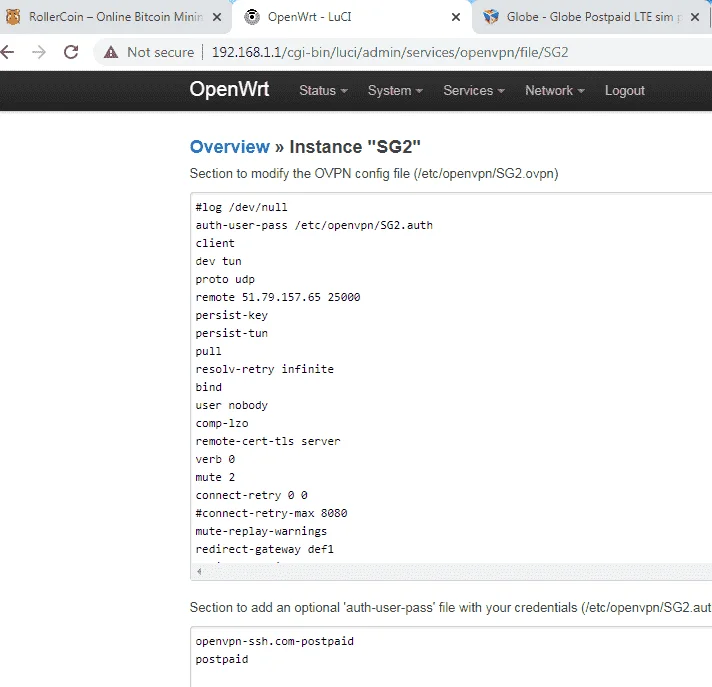Click the config editor scroll-left arrow

(199, 572)
